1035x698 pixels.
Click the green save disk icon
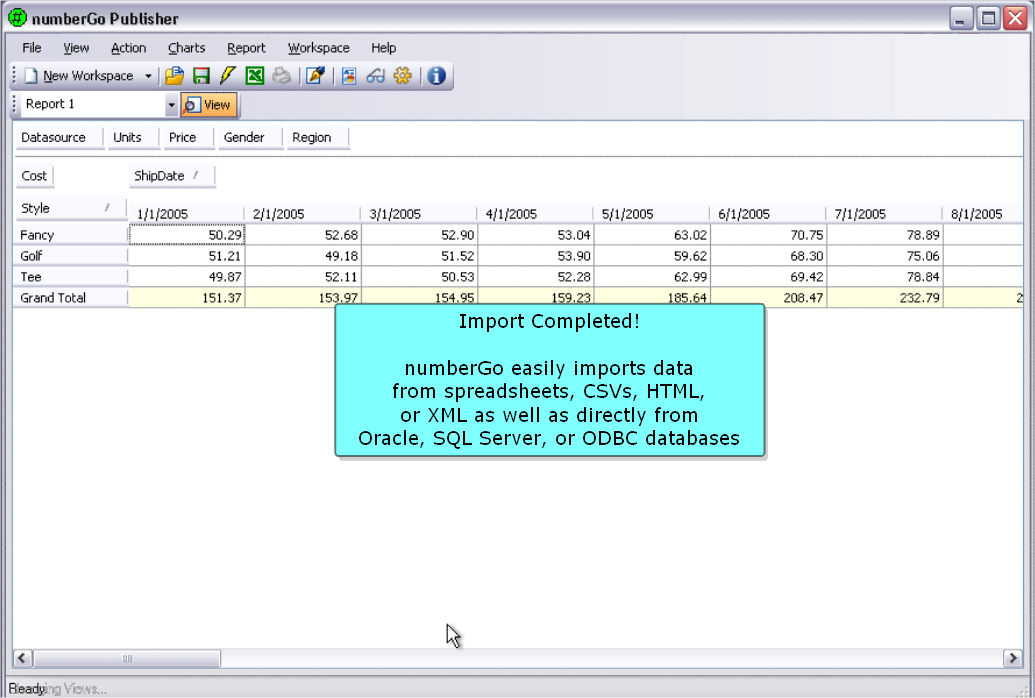point(201,76)
